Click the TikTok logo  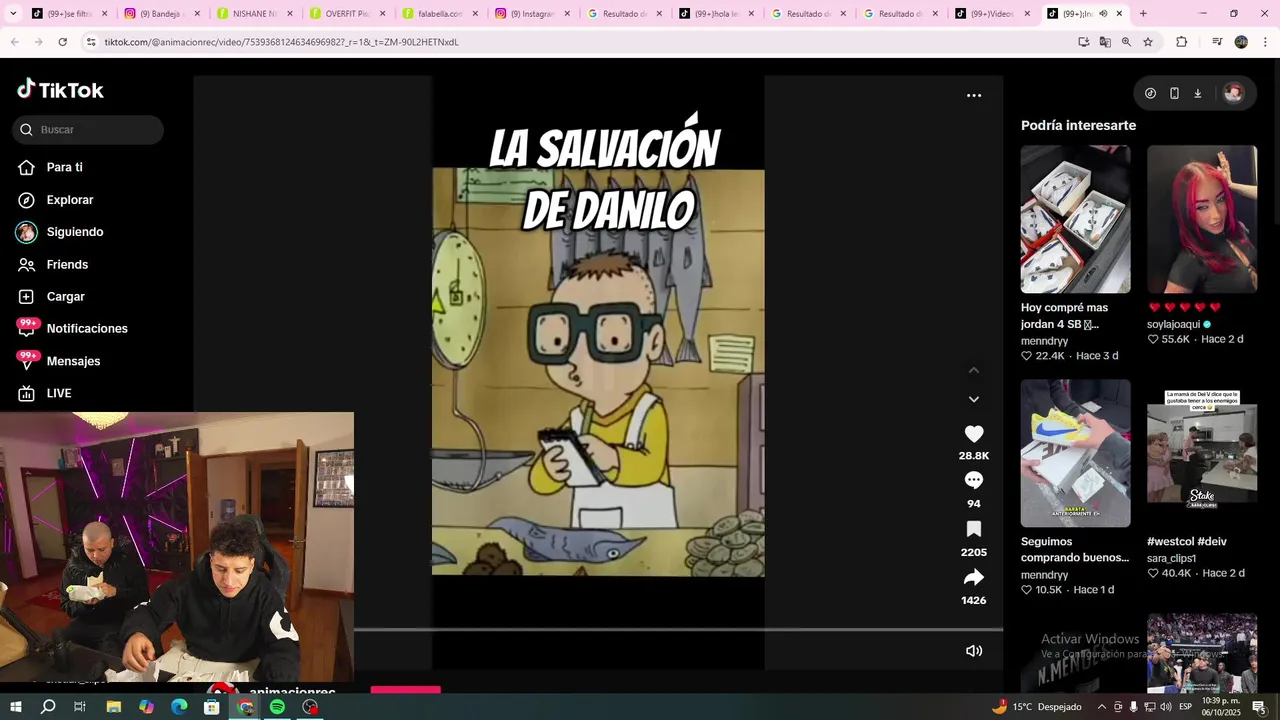(60, 90)
